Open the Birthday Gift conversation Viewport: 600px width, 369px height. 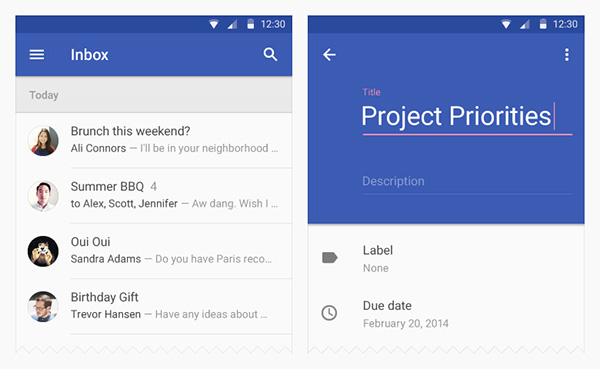[154, 307]
